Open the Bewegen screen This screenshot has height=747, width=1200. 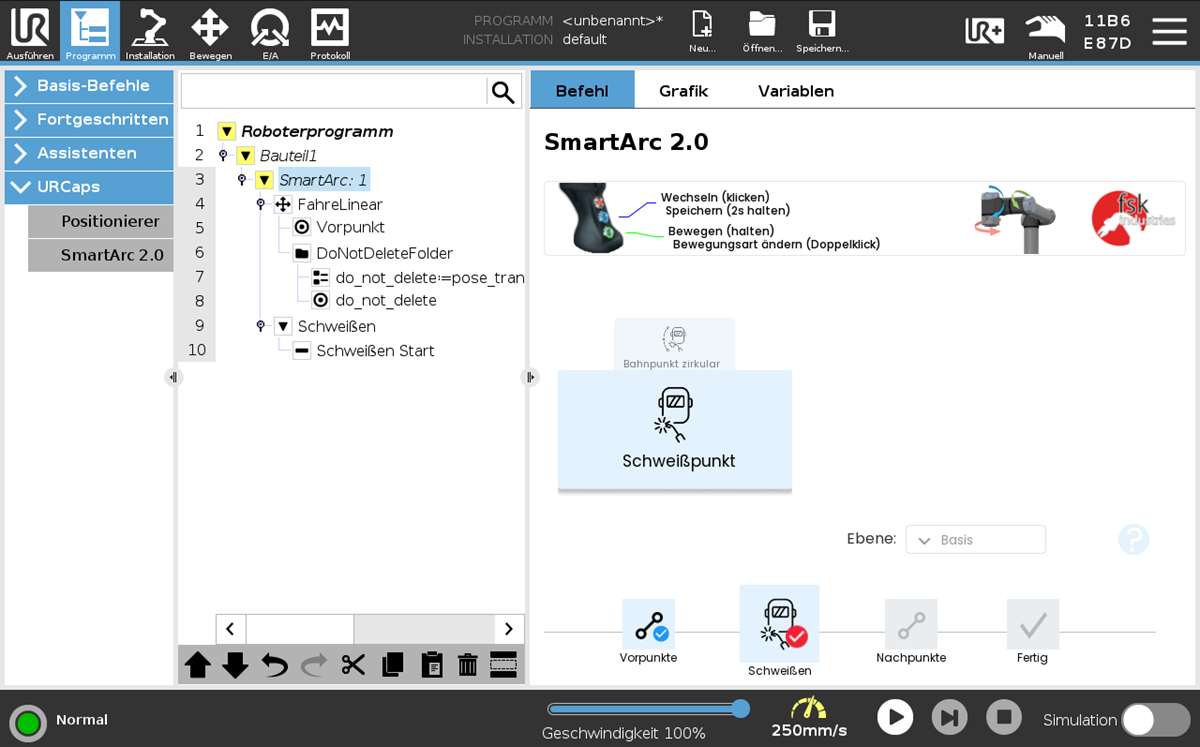tap(210, 31)
